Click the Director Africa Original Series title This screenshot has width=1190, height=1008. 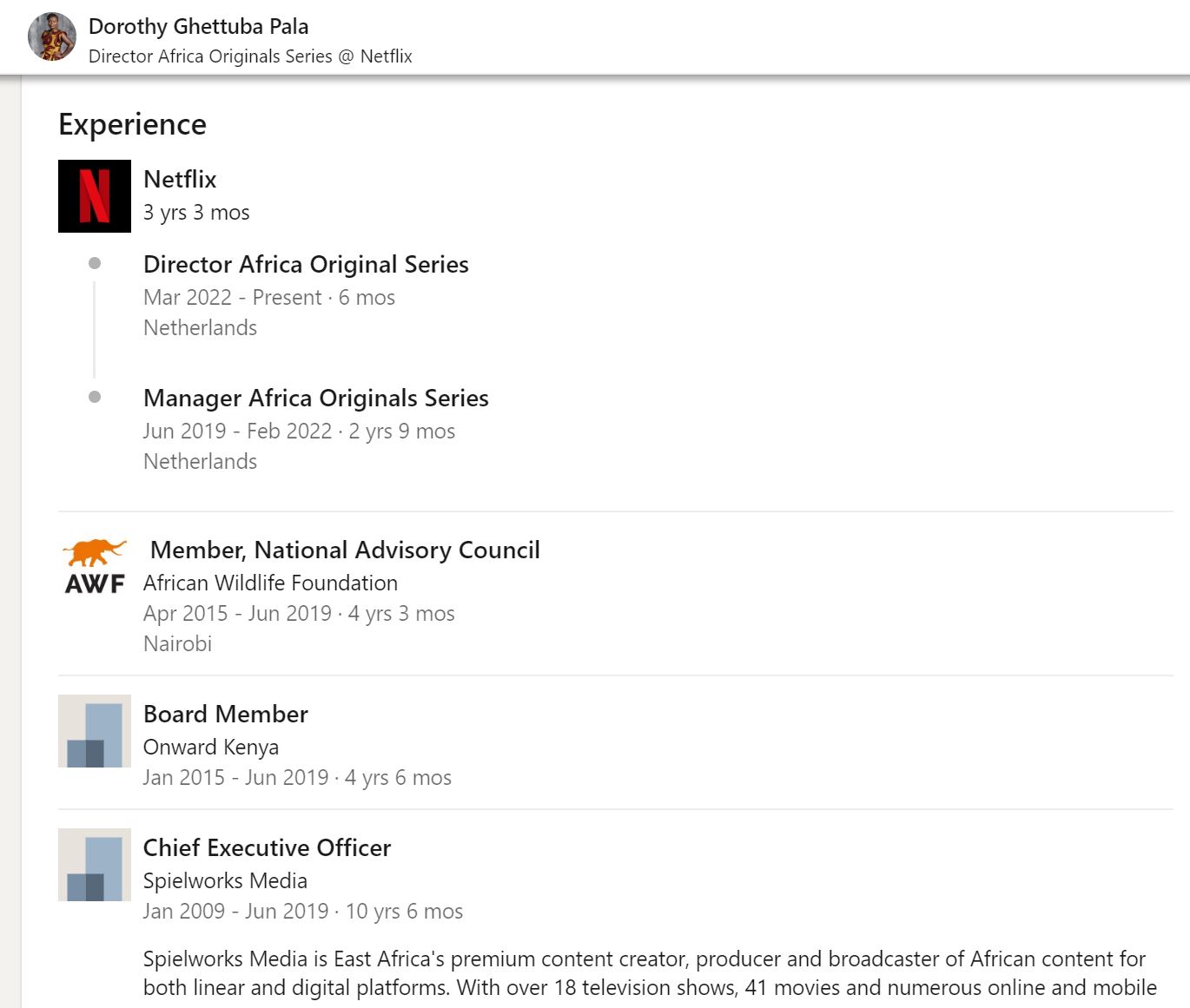pyautogui.click(x=306, y=264)
